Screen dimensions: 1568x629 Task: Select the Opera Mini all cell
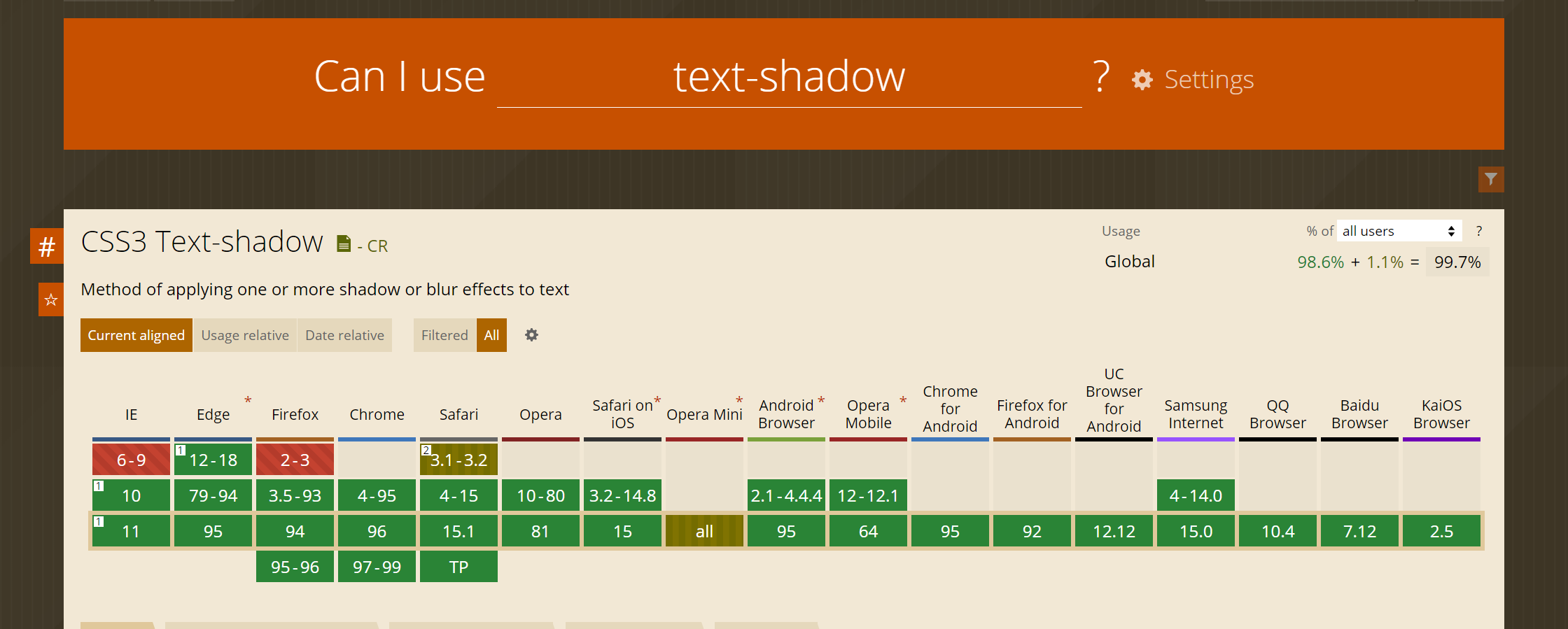coord(704,531)
